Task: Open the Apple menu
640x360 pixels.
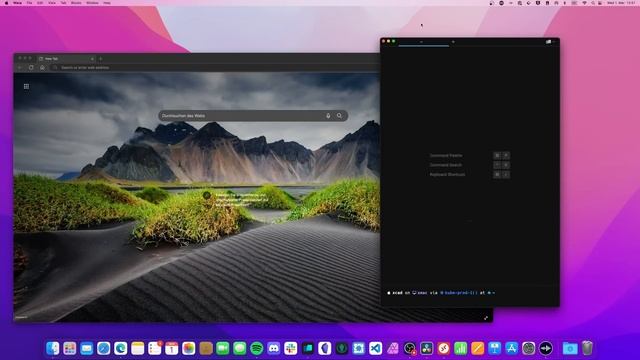Action: (x=6, y=3)
